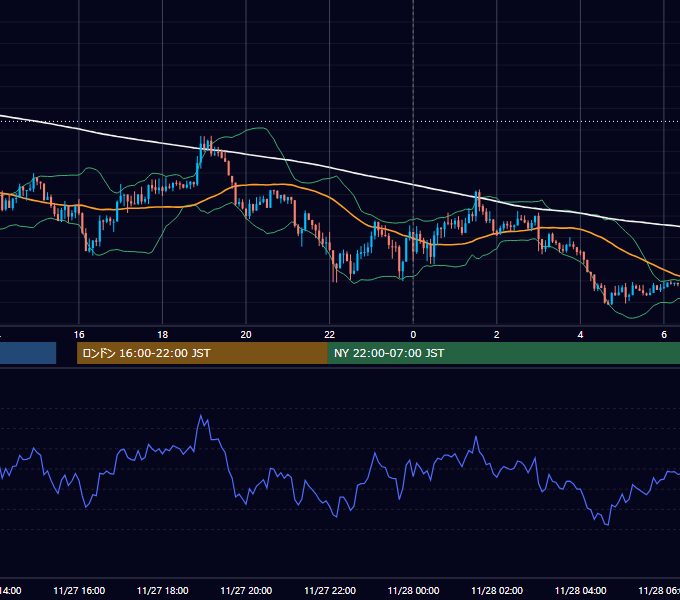680x600 pixels.
Task: Click the price spike candle after 18:00
Action: pos(201,152)
